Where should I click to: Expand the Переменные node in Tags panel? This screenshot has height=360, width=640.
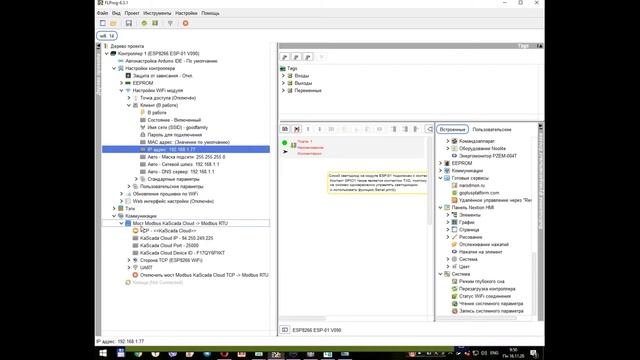point(283,90)
